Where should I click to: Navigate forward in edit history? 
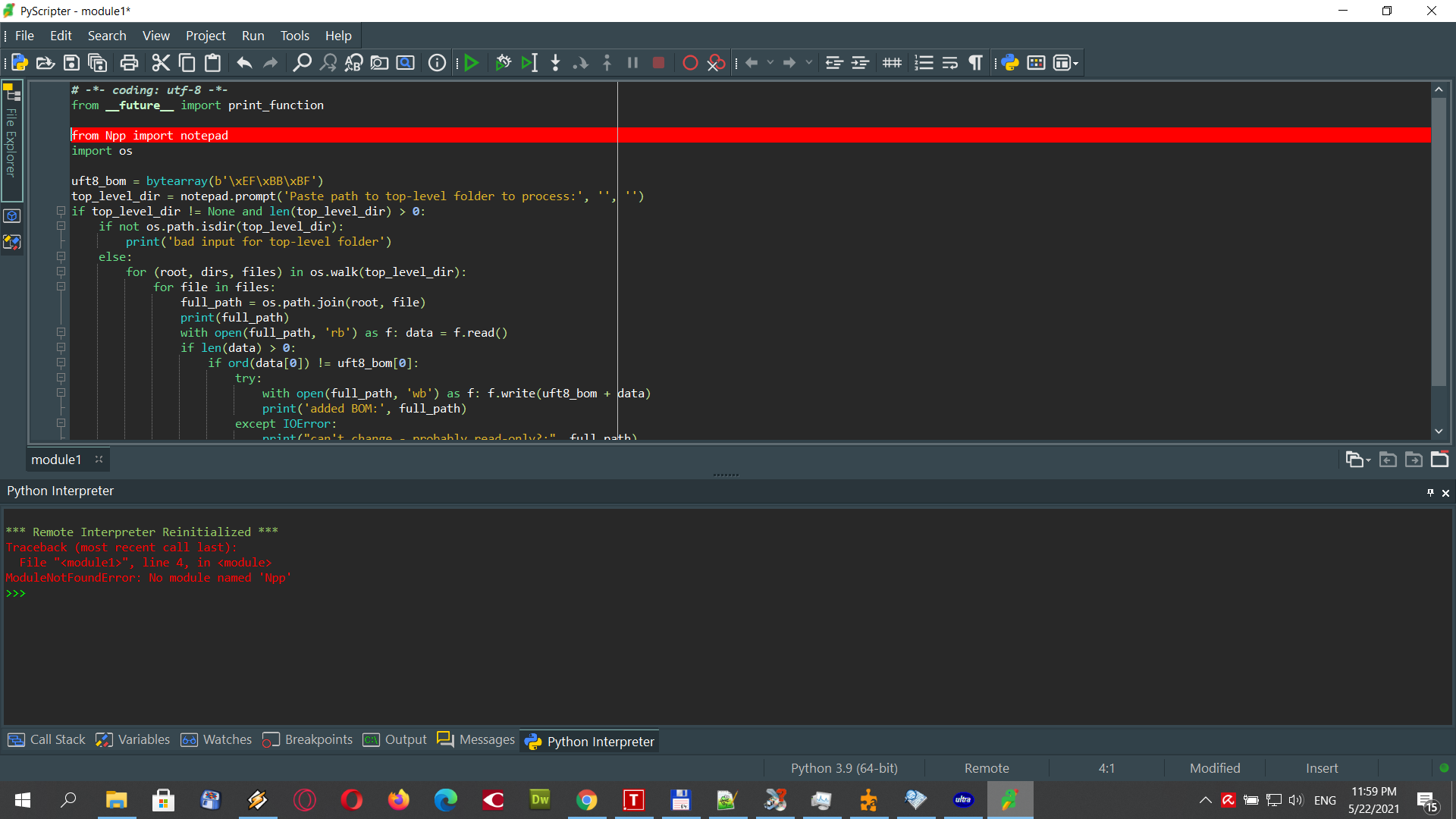click(x=789, y=63)
